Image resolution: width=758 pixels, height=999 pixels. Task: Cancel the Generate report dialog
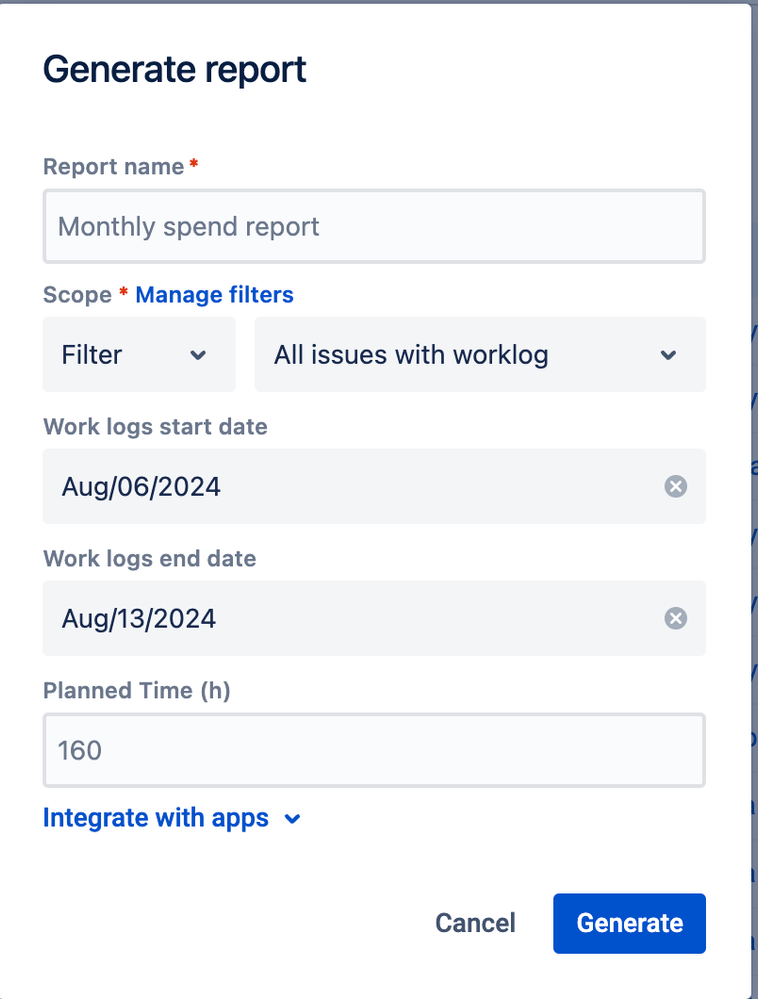475,923
